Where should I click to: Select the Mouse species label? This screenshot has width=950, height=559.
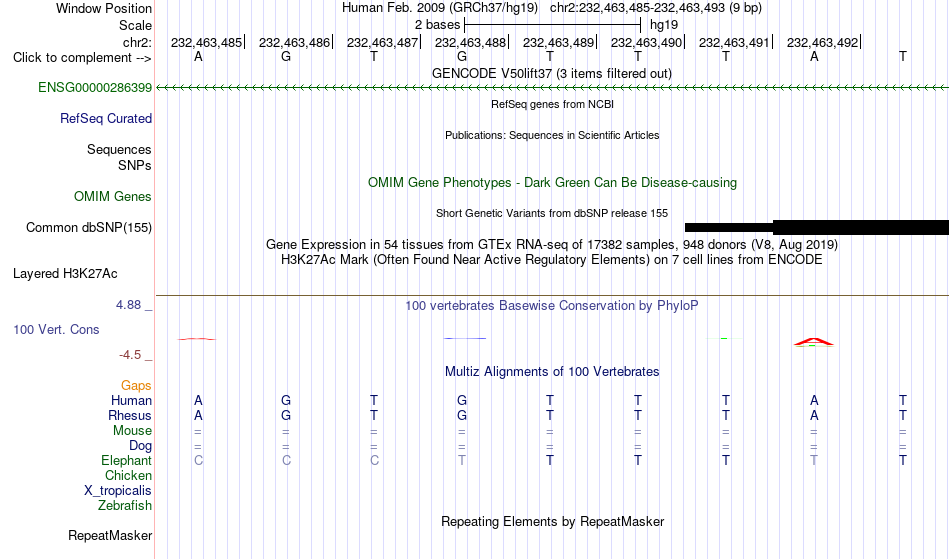click(132, 431)
